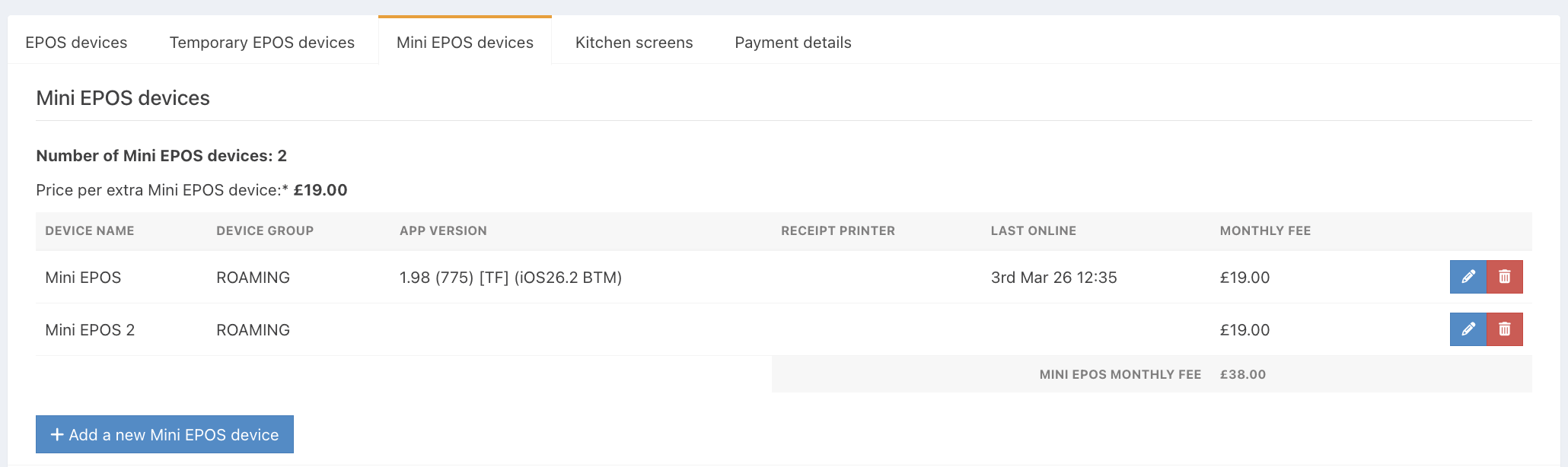Edit the Mini EPOS device with pencil icon
The width and height of the screenshot is (1568, 467).
tap(1468, 277)
